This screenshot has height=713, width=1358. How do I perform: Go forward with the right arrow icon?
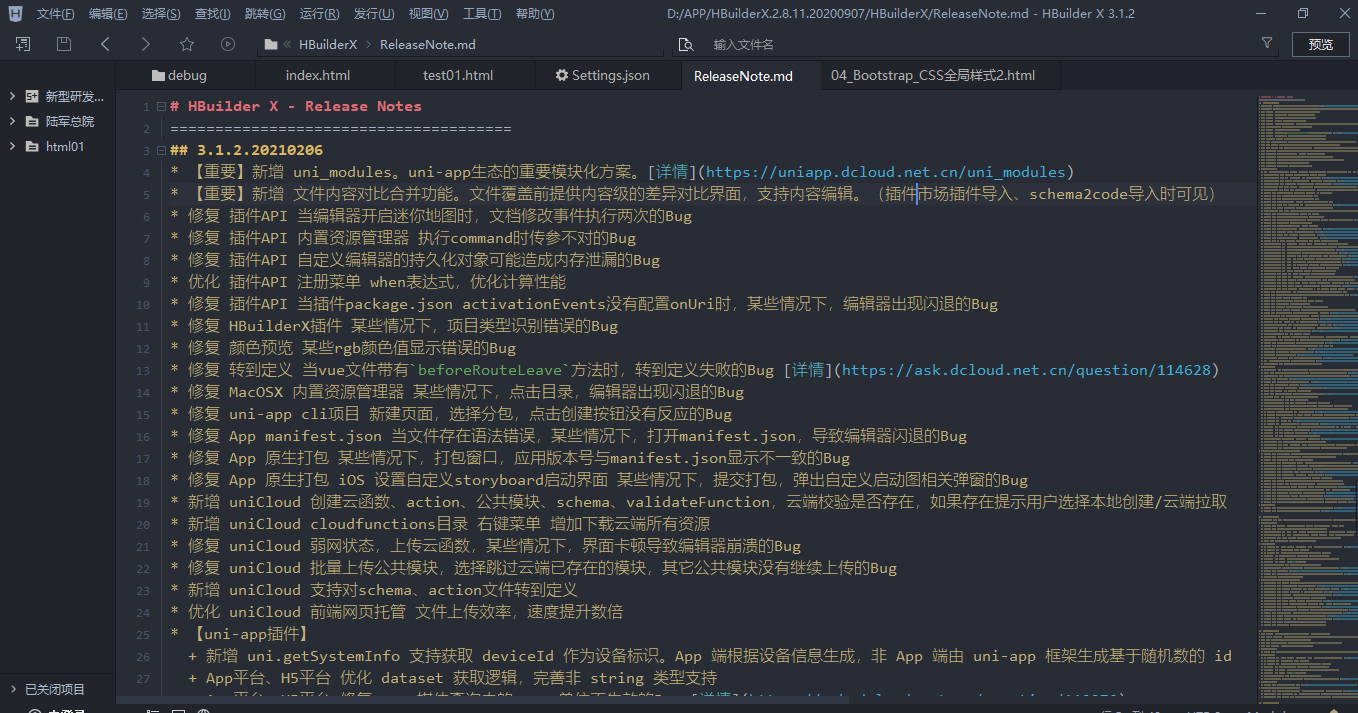click(x=146, y=44)
